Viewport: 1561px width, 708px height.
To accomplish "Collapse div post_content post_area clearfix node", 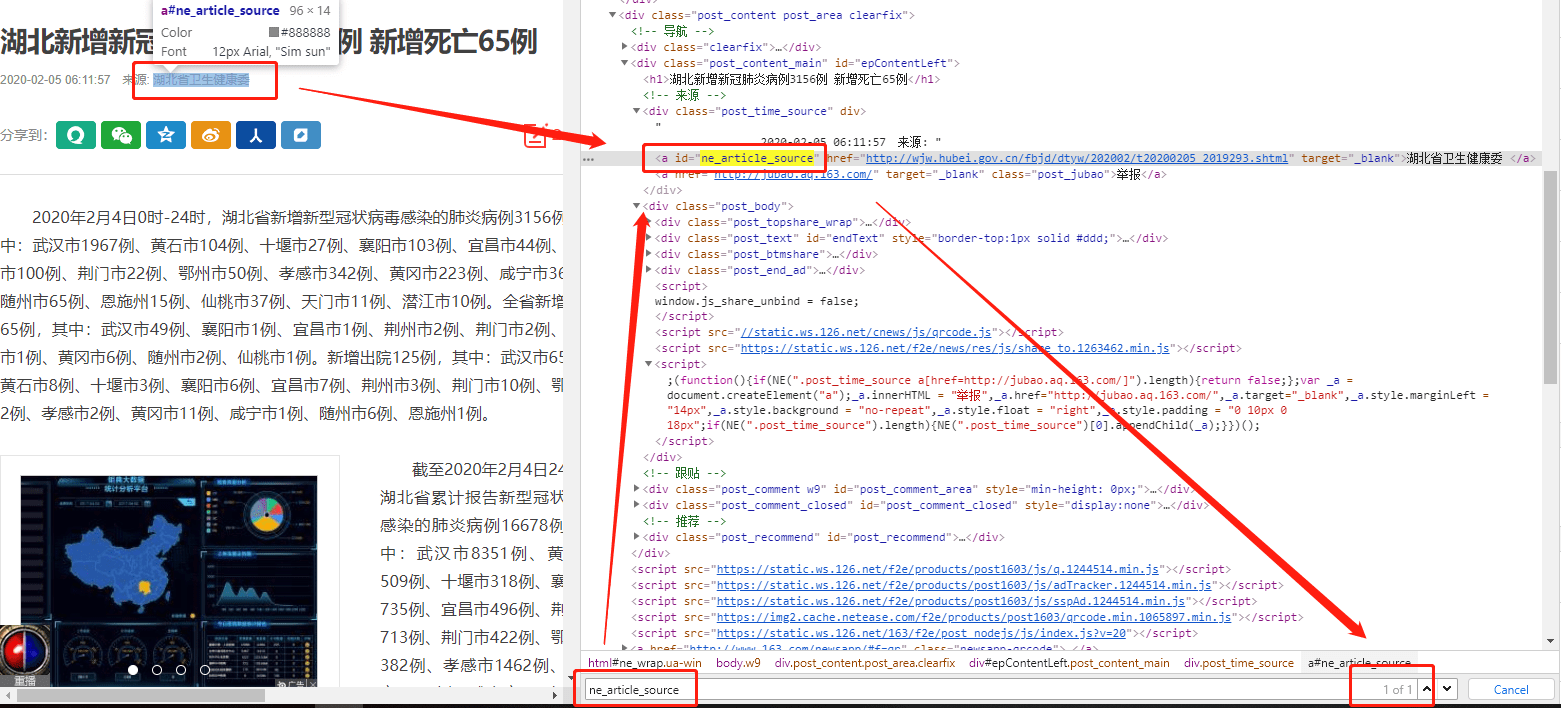I will tap(613, 15).
